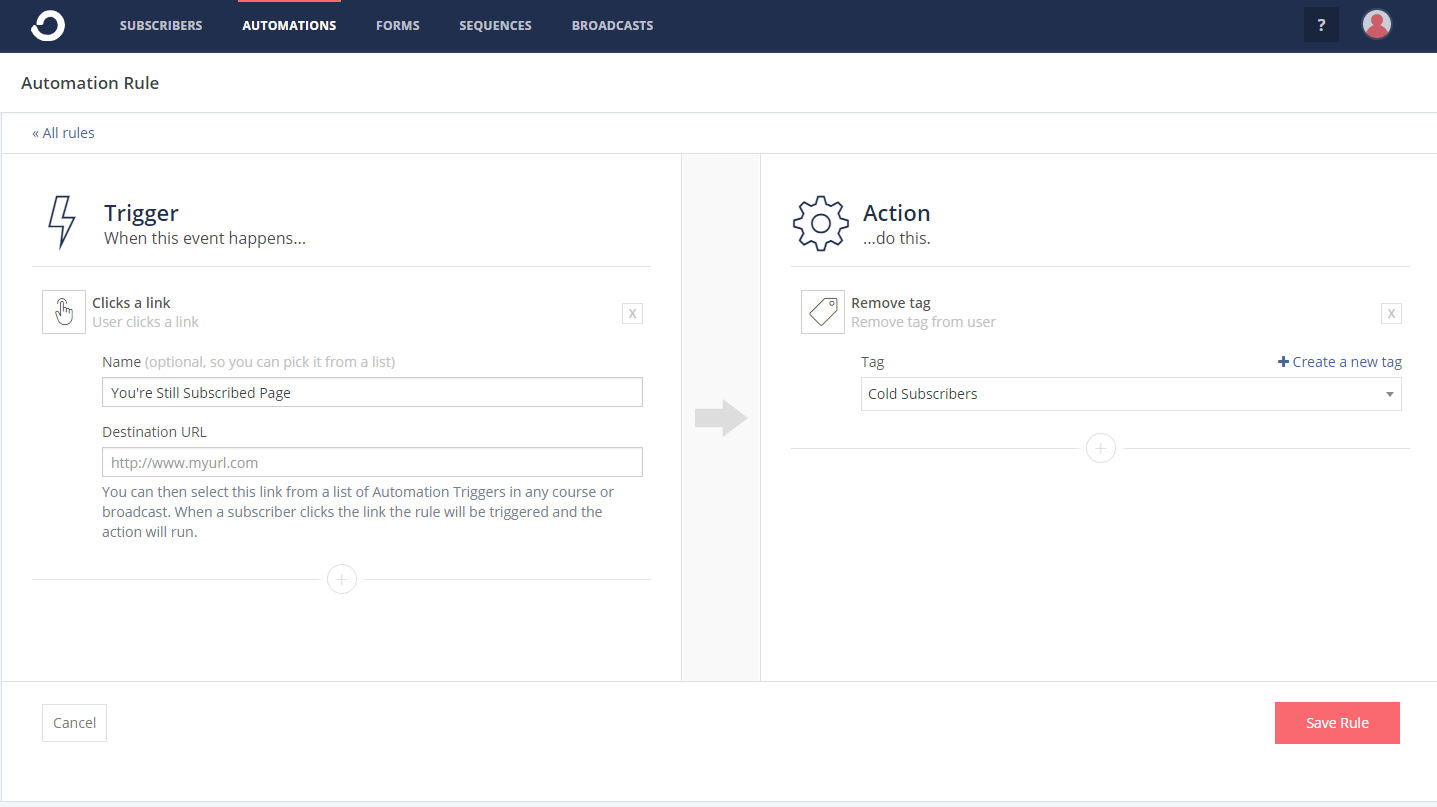
Task: Select the Remove tag icon
Action: coord(823,312)
